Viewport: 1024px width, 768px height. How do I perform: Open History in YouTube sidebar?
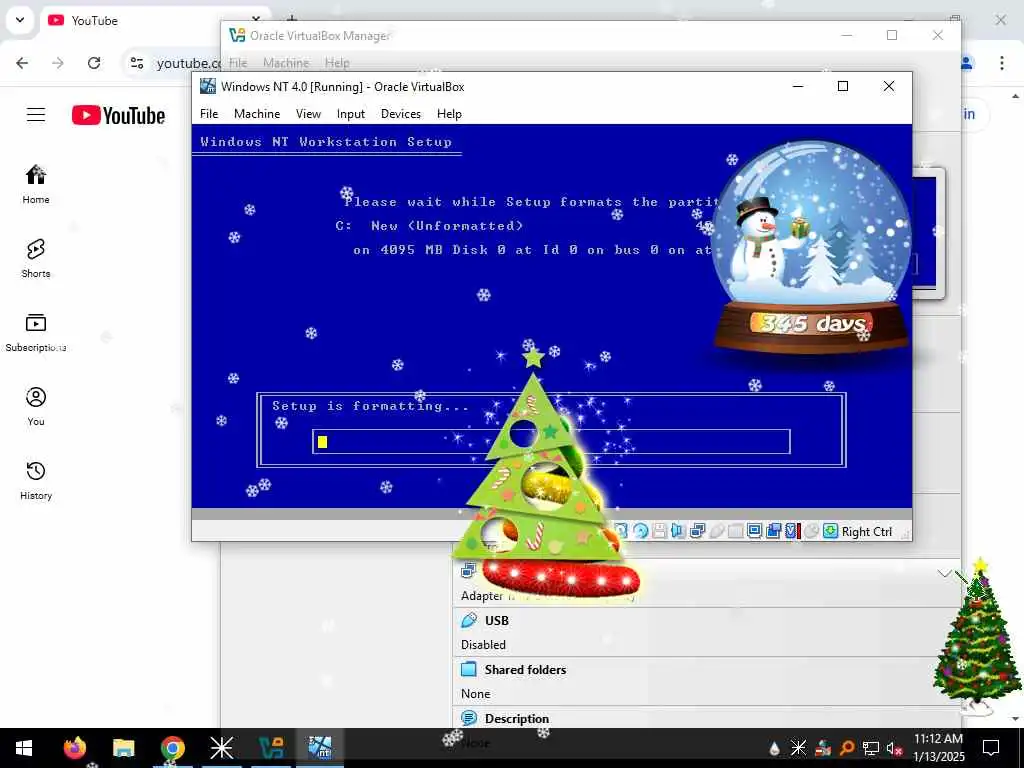pyautogui.click(x=36, y=480)
